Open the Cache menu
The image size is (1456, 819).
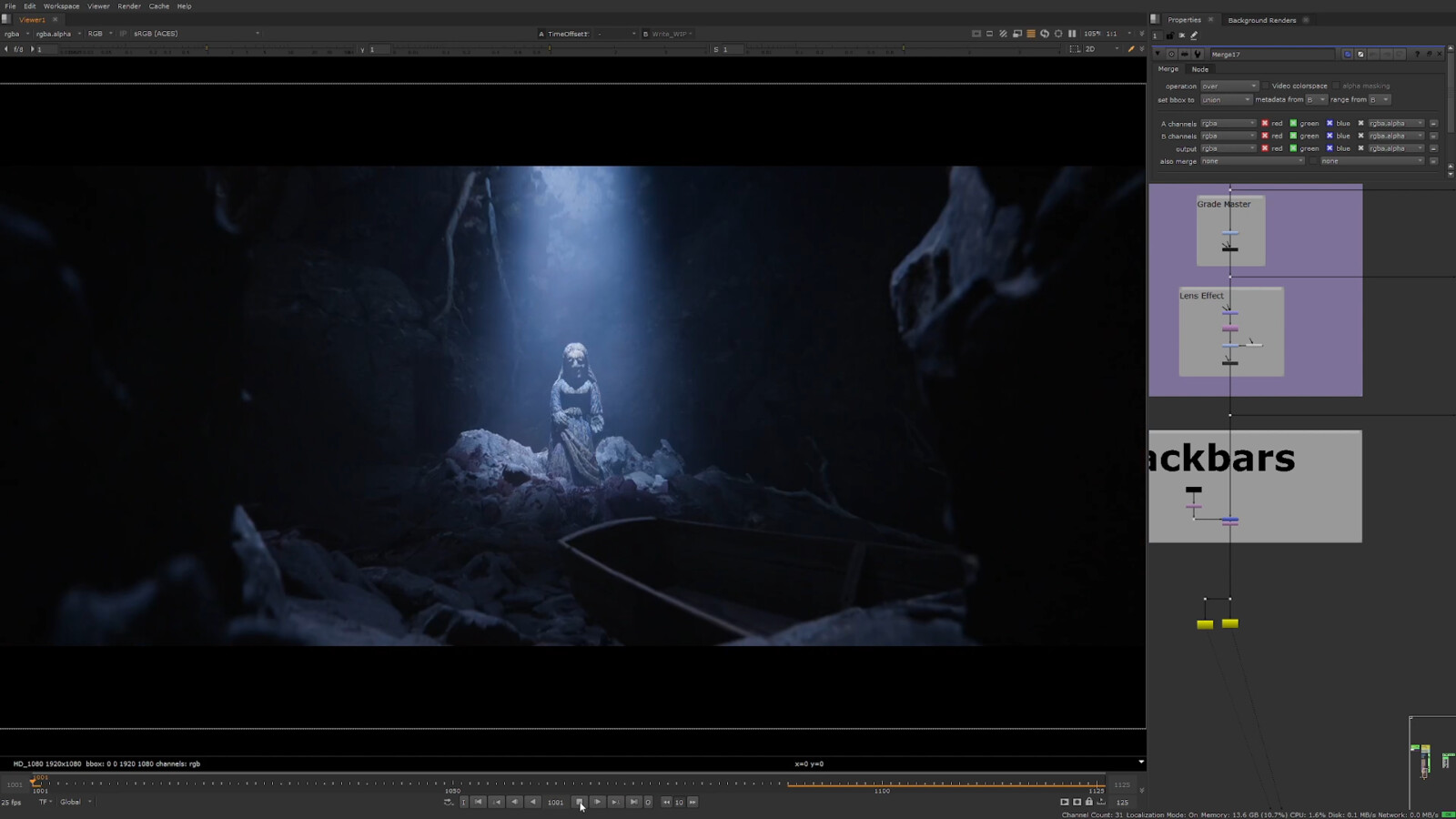(x=159, y=6)
